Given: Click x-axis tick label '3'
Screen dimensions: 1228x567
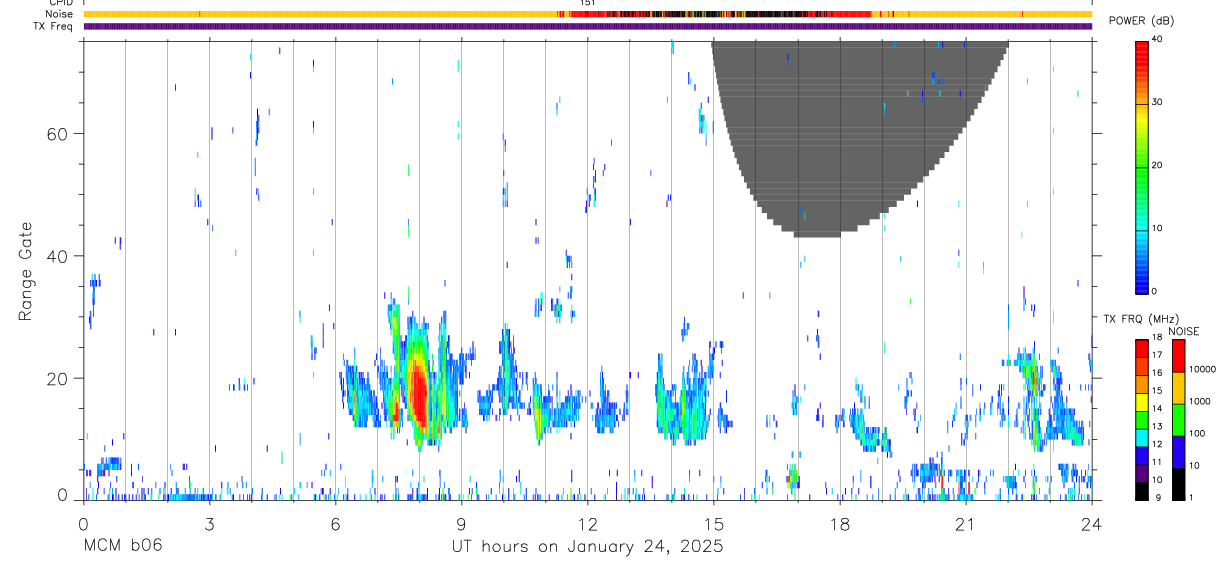Looking at the screenshot, I should (210, 524).
